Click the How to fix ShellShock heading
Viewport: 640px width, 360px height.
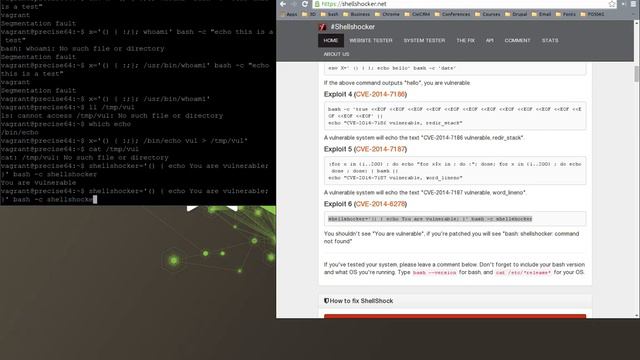point(361,301)
